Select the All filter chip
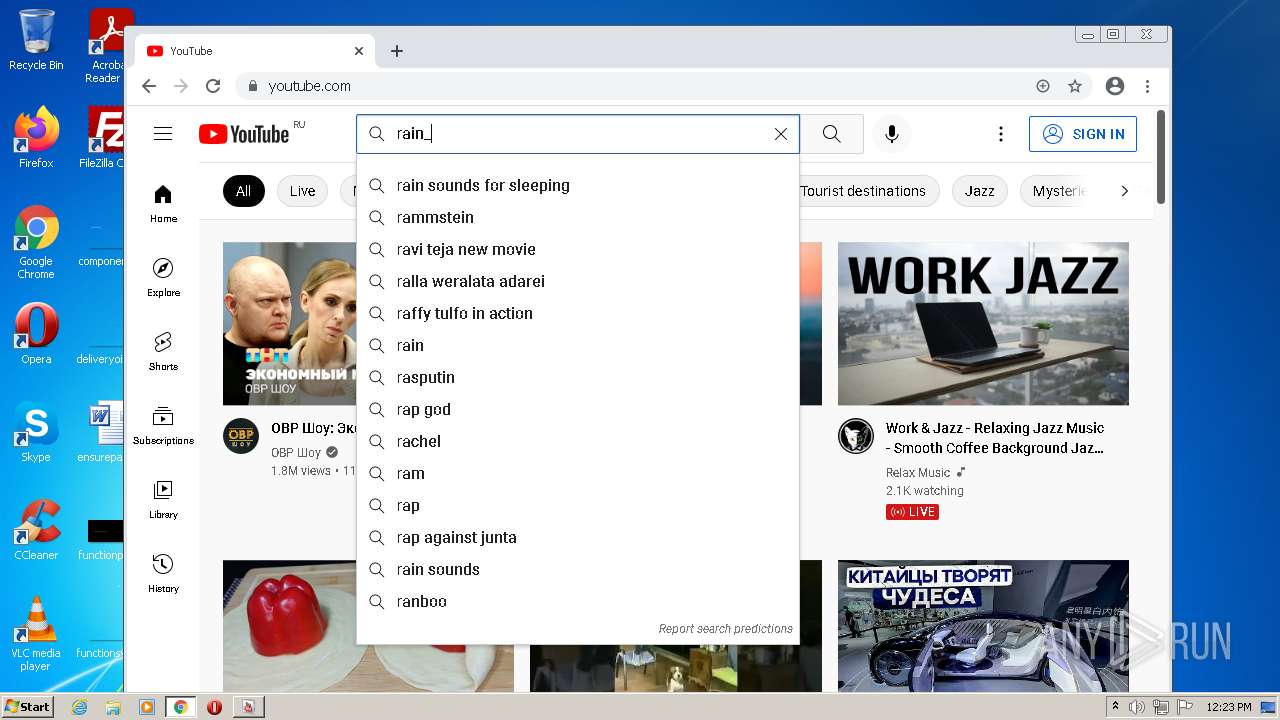 (243, 191)
